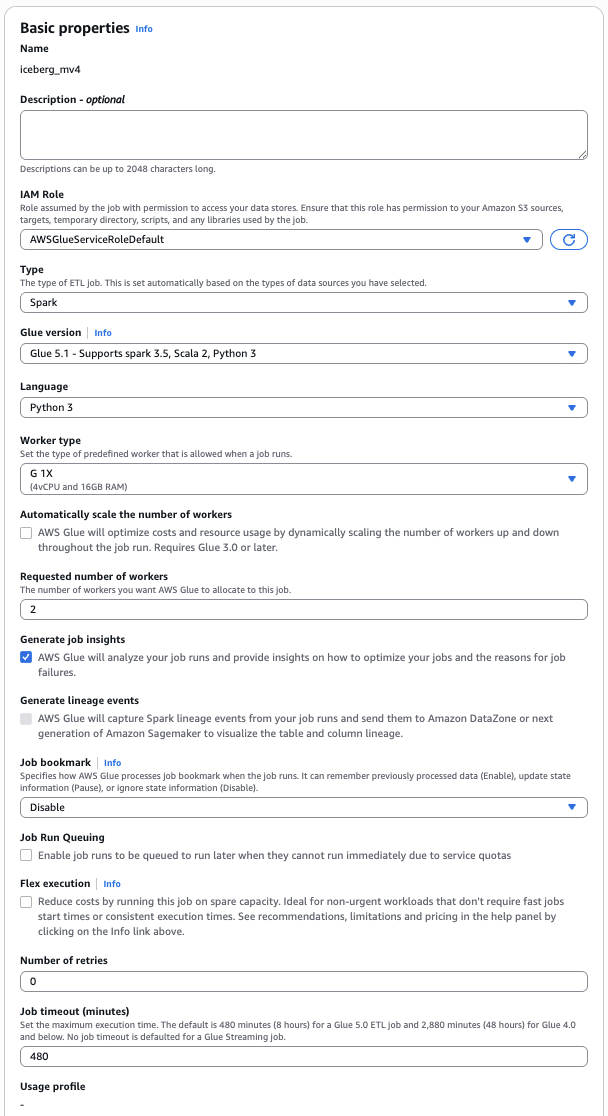Image resolution: width=608 pixels, height=1116 pixels.
Task: Expand the job Type dropdown
Action: 303,302
